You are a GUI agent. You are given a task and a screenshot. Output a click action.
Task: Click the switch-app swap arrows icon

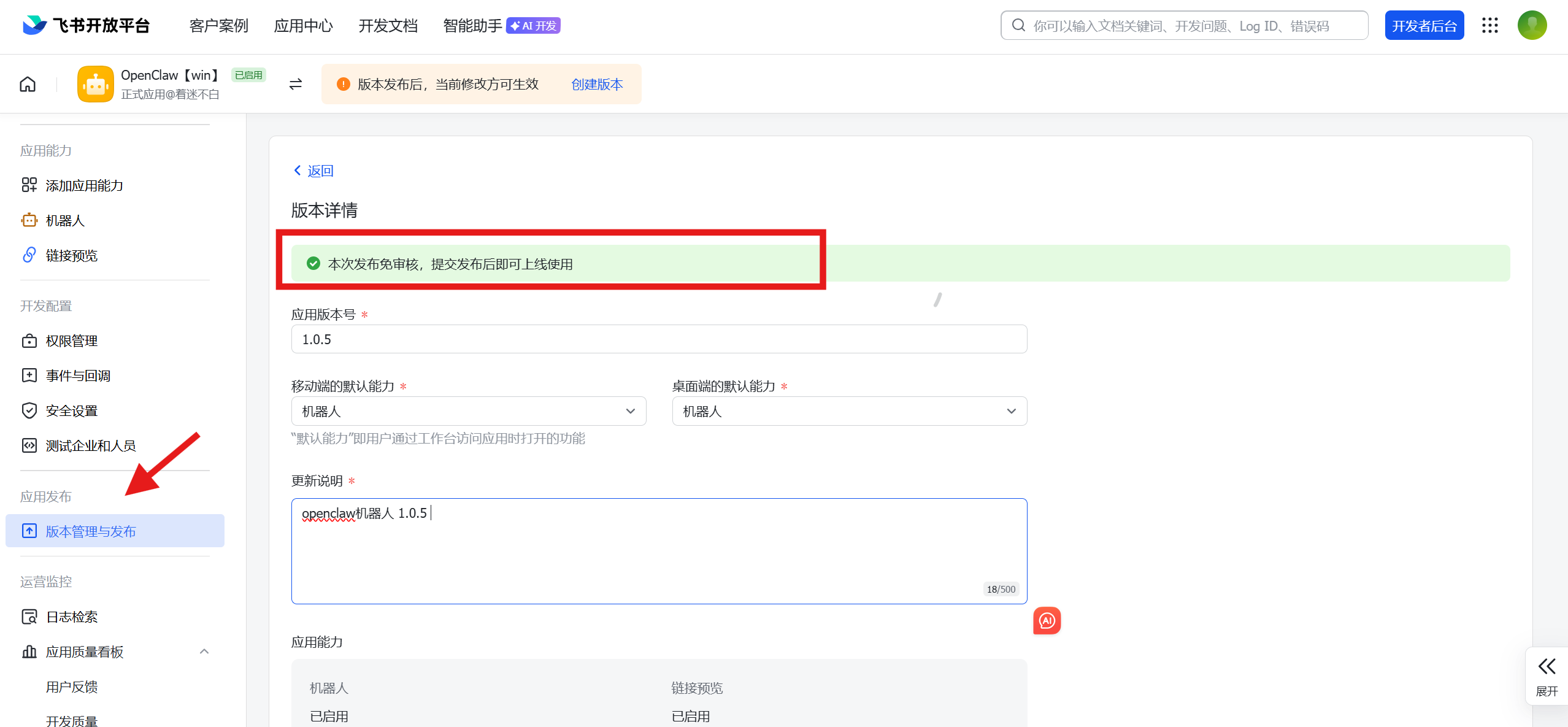[x=296, y=84]
